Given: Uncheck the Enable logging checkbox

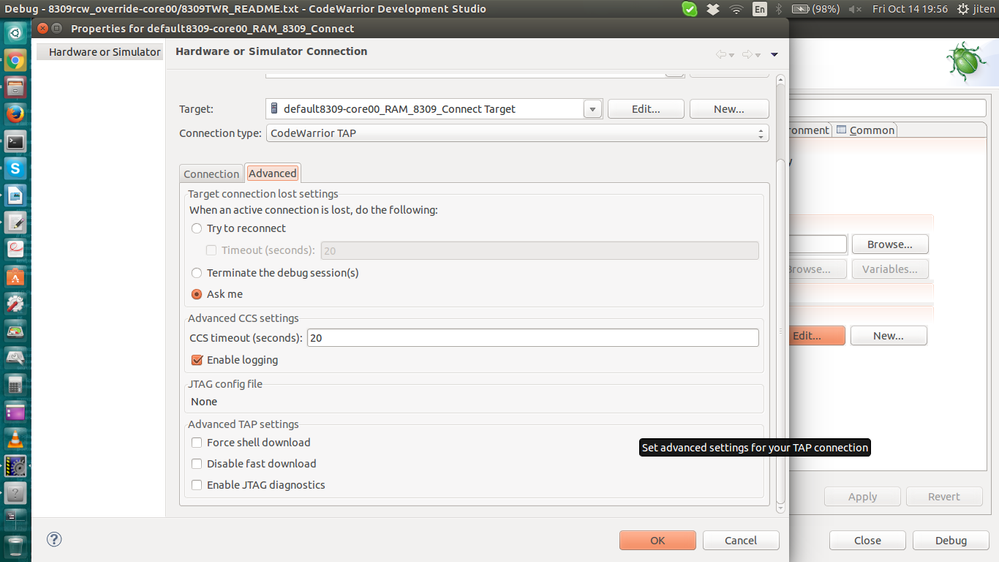Looking at the screenshot, I should tap(197, 360).
